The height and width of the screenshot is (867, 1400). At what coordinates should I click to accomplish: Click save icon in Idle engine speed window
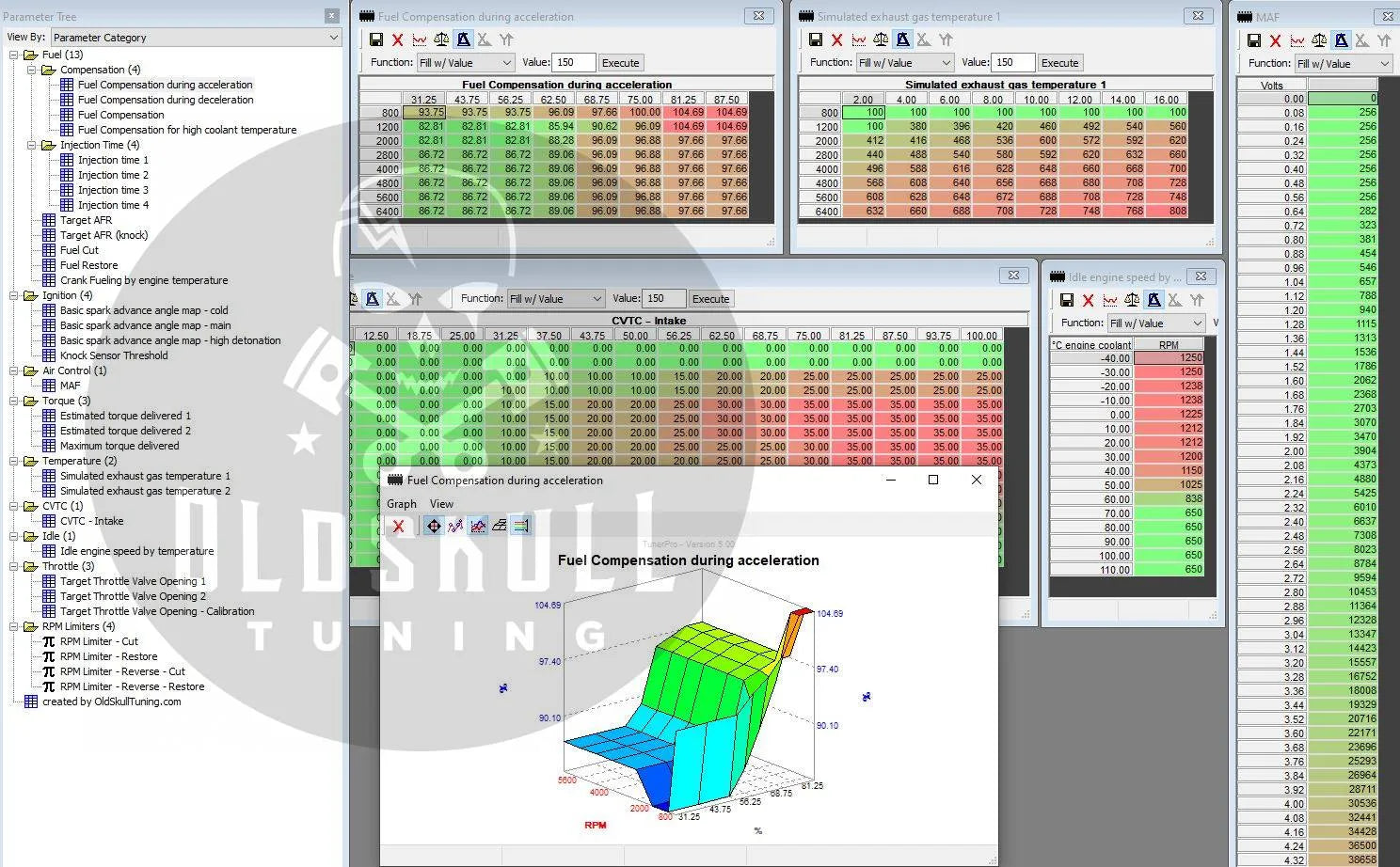(1066, 300)
